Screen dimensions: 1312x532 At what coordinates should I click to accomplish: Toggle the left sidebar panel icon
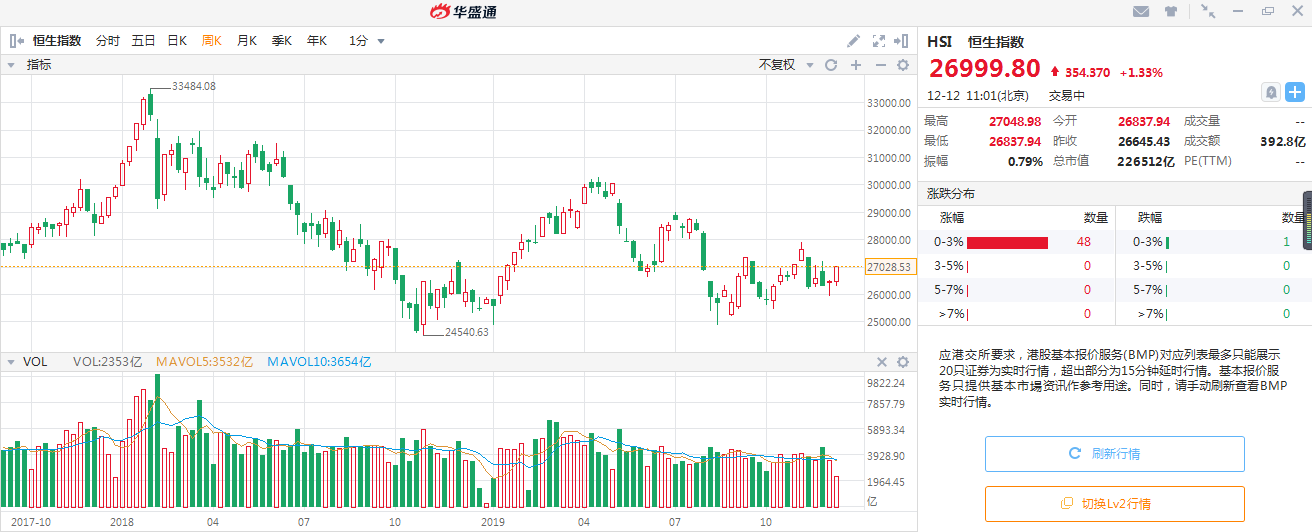[17, 41]
